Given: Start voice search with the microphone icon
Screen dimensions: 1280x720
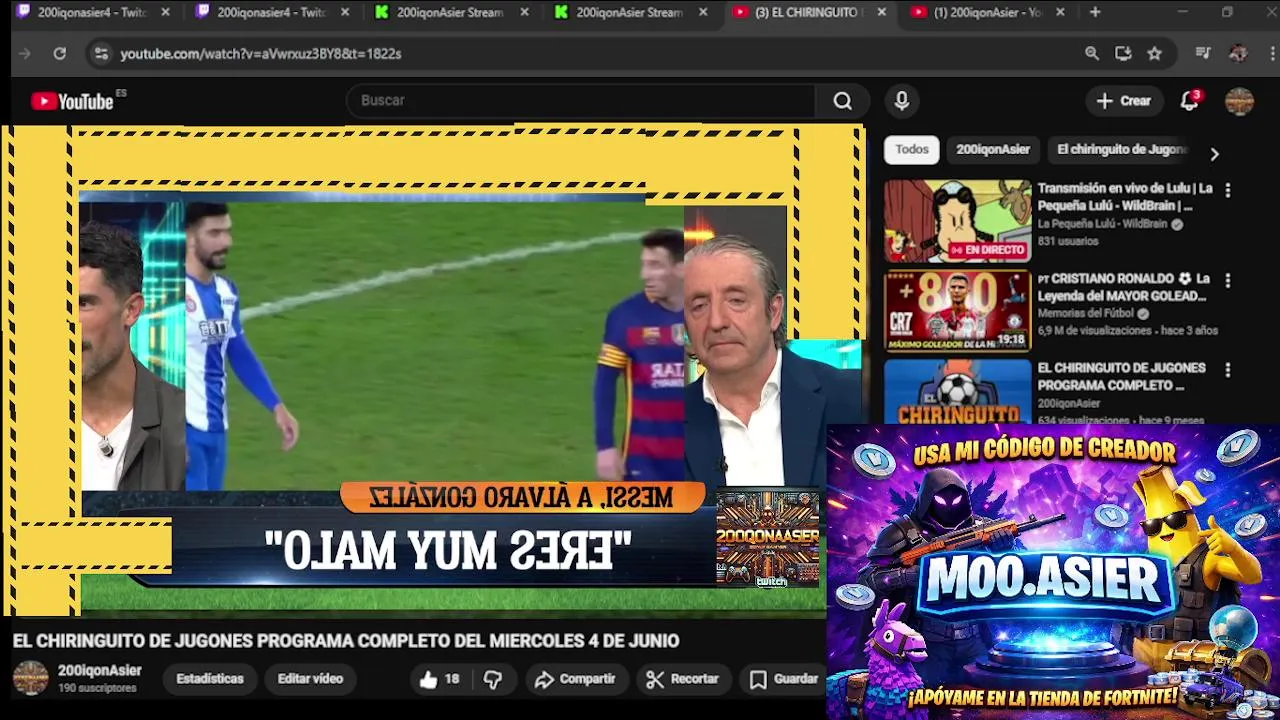Looking at the screenshot, I should point(902,101).
